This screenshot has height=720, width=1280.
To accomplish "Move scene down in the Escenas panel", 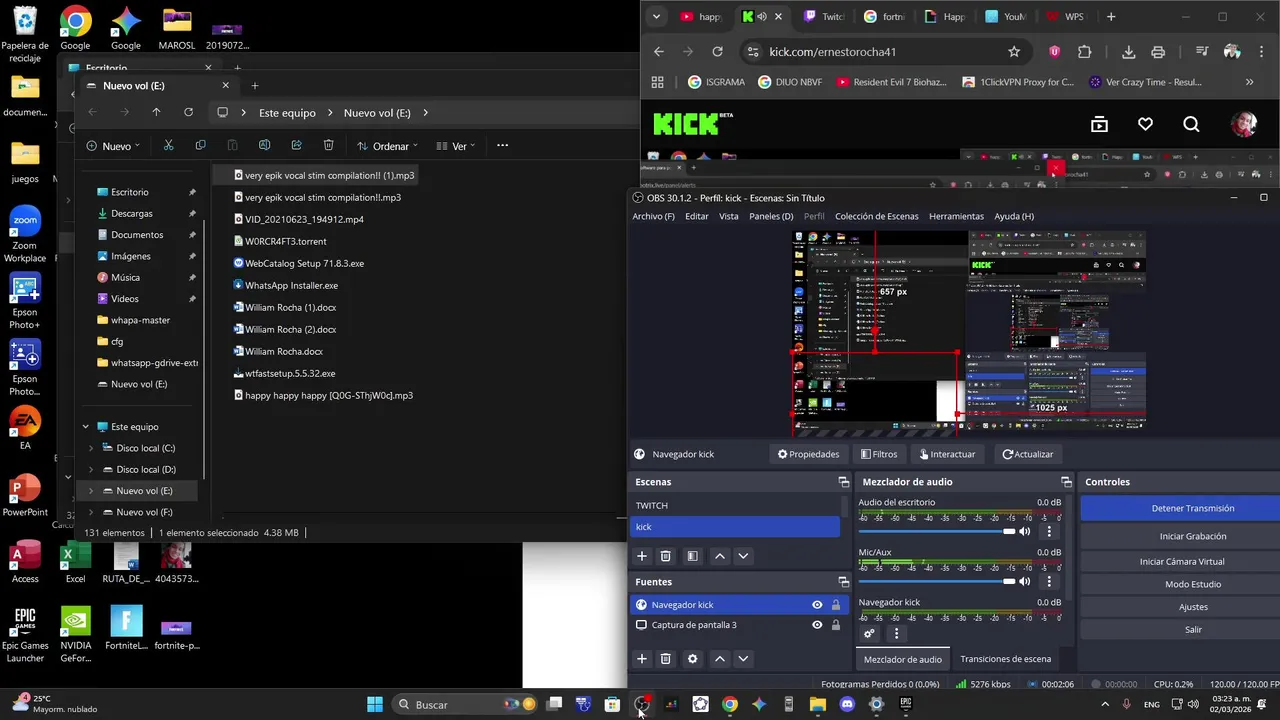I will point(743,556).
